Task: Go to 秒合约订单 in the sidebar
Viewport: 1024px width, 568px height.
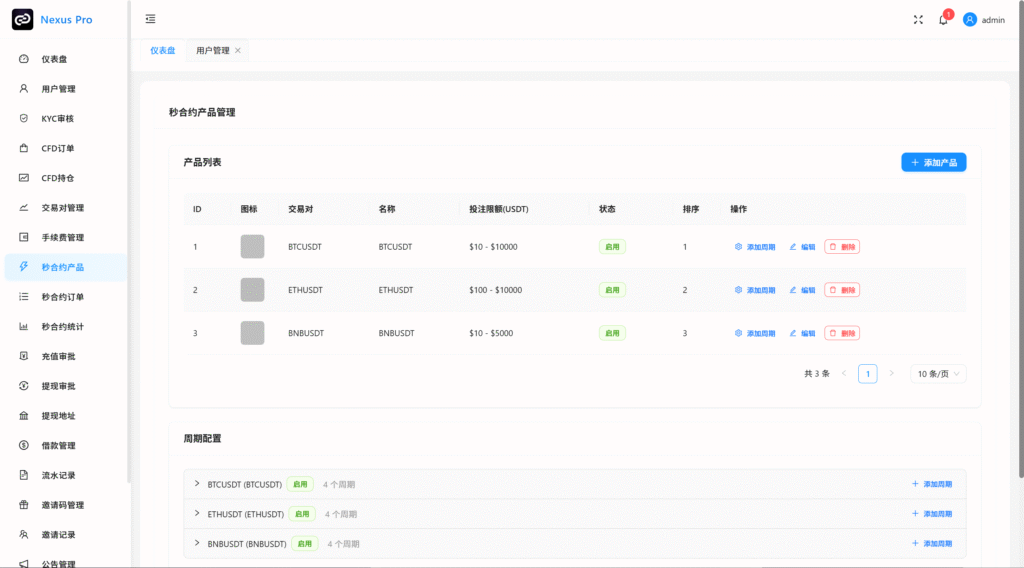Action: point(63,297)
